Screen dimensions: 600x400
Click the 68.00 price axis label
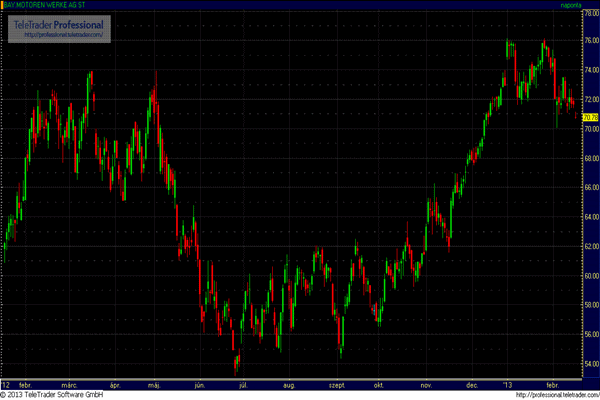point(589,159)
